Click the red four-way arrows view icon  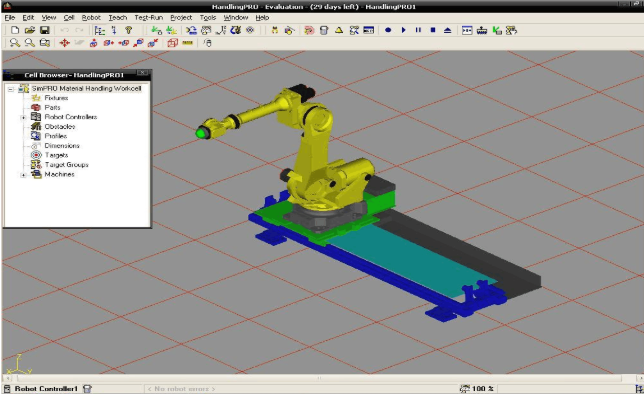64,42
